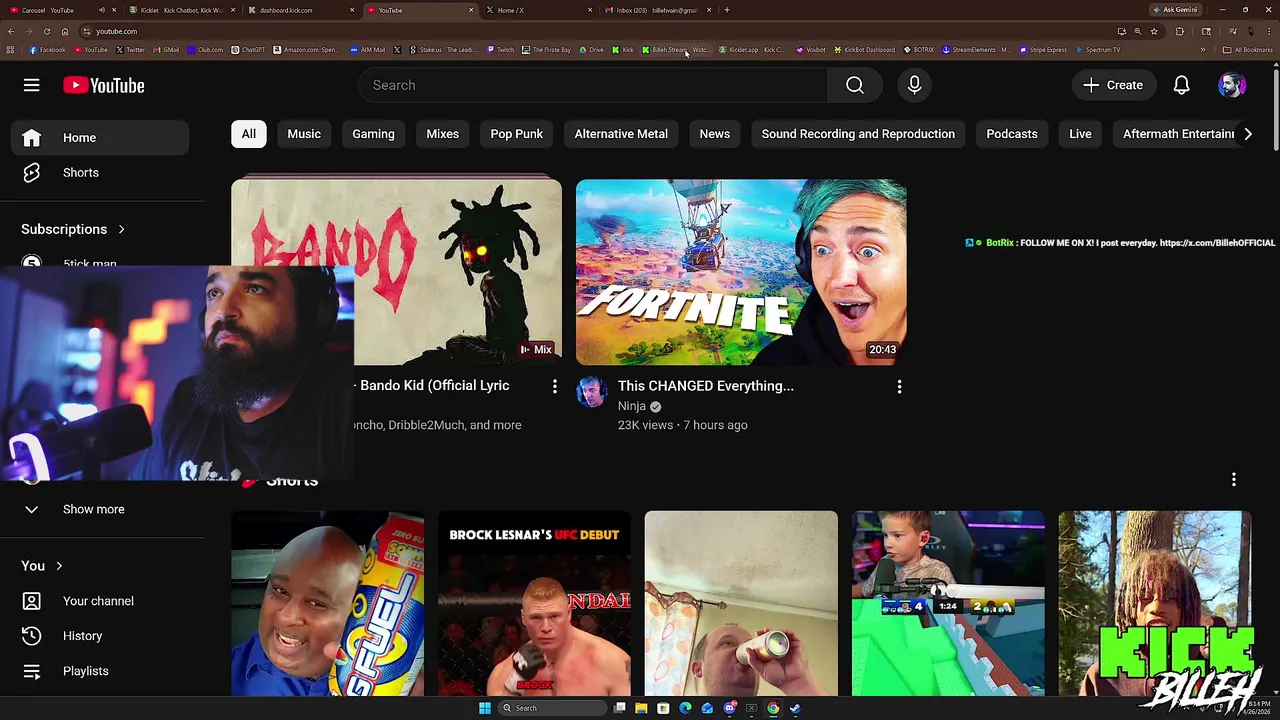Open the YouTube hamburger guide menu

click(31, 85)
